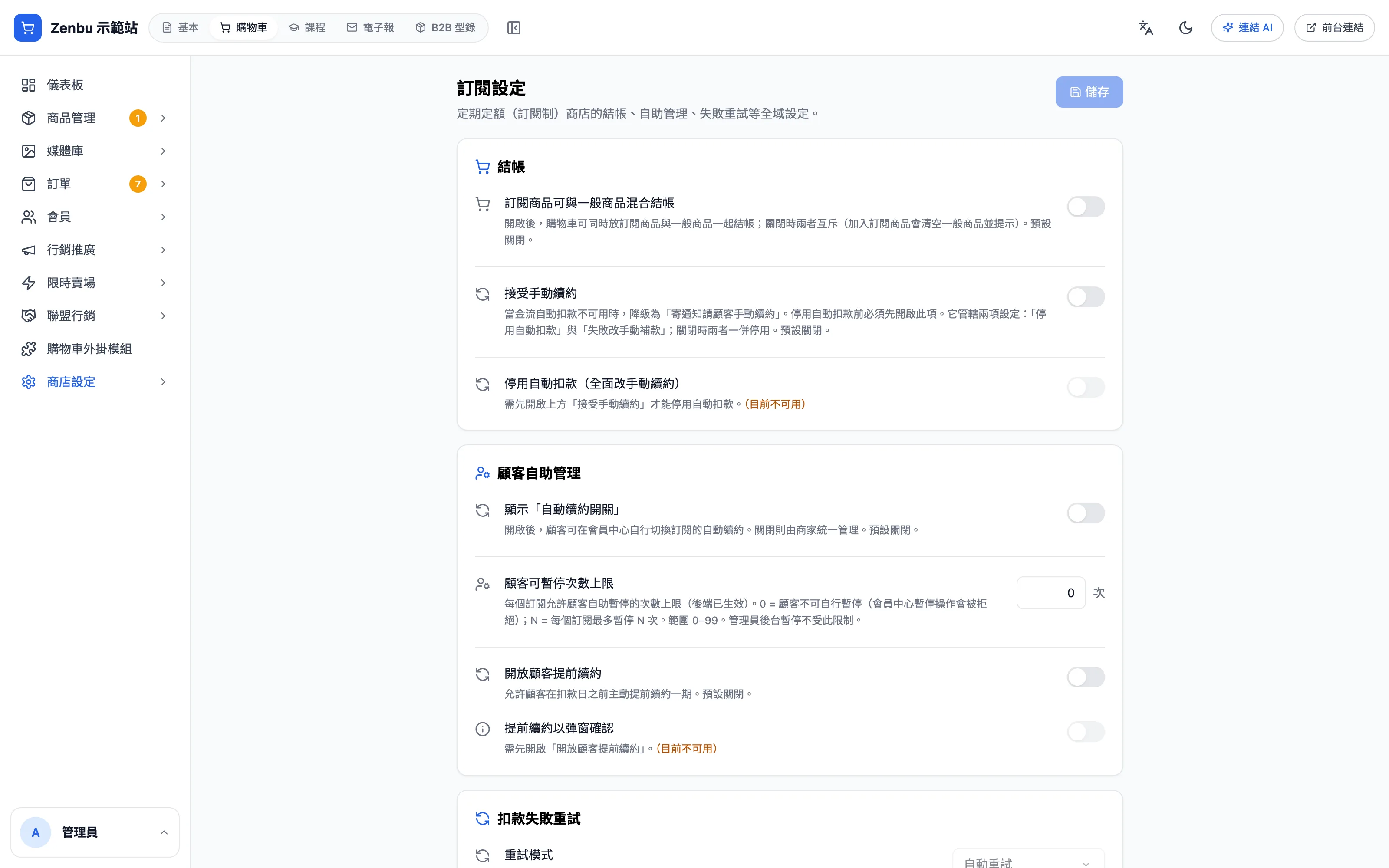Expand the 行銷推廣 chevron
The height and width of the screenshot is (868, 1389).
(x=163, y=250)
